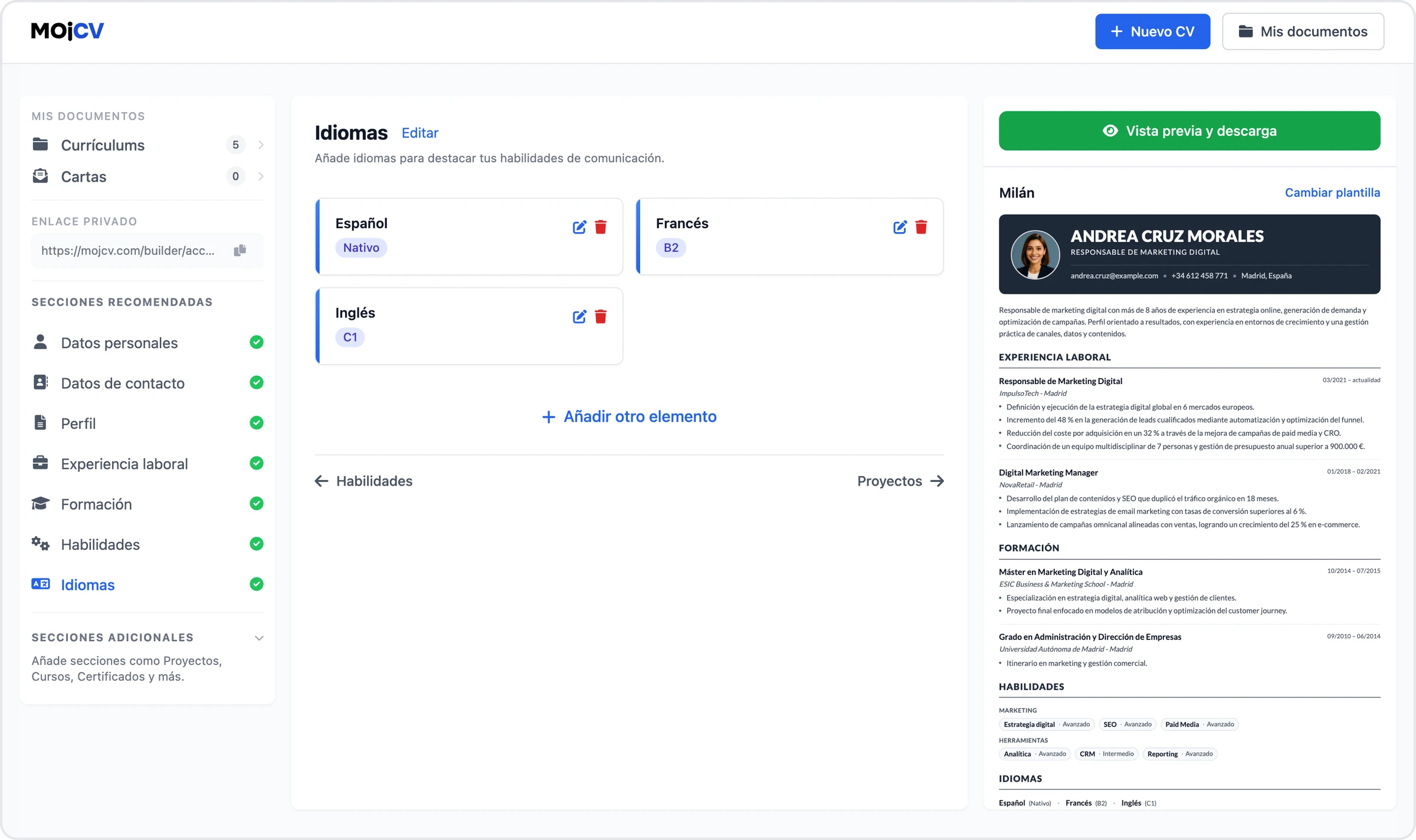Click the Experiencia laboral briefcase icon

[x=40, y=463]
